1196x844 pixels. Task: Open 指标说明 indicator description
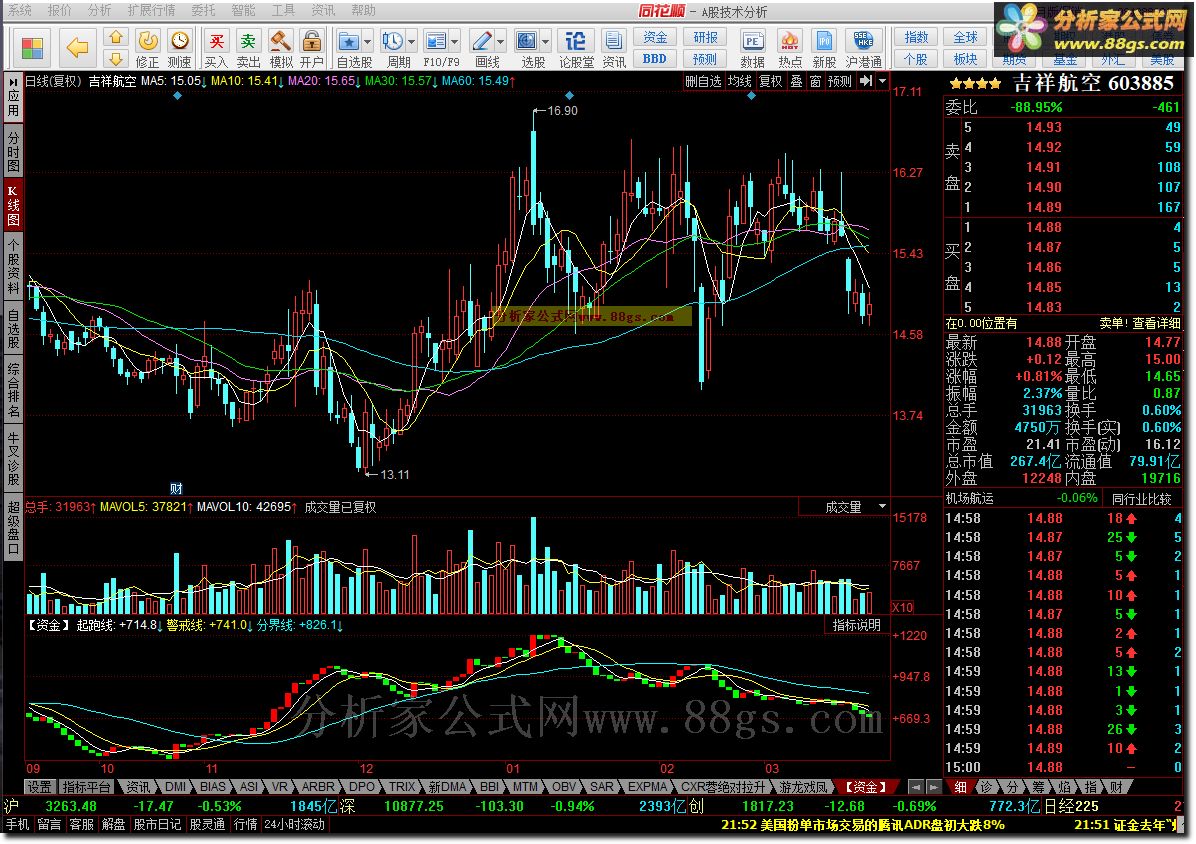coord(856,625)
